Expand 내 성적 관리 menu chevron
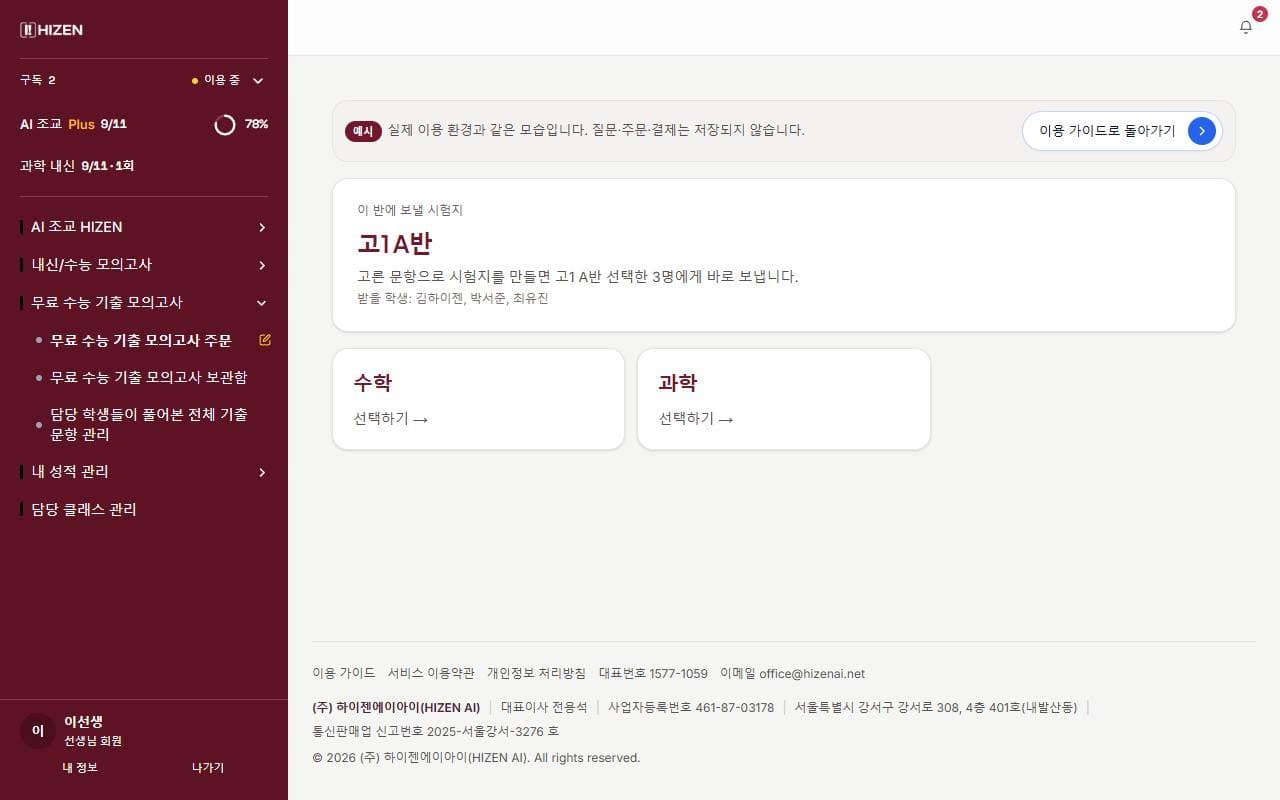The height and width of the screenshot is (800, 1280). click(x=262, y=472)
